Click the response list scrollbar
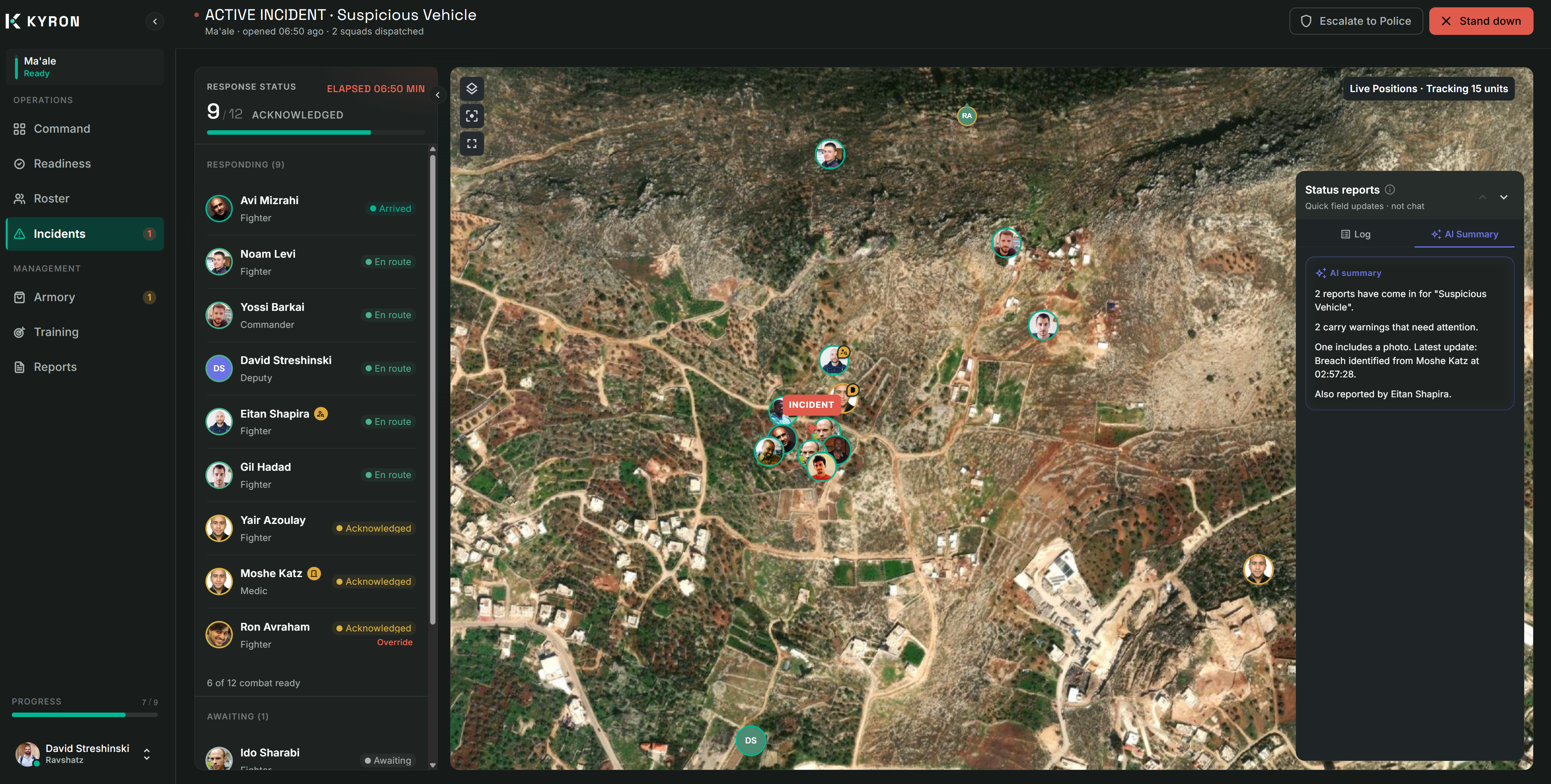Screen dimensions: 1551x784 point(432,390)
